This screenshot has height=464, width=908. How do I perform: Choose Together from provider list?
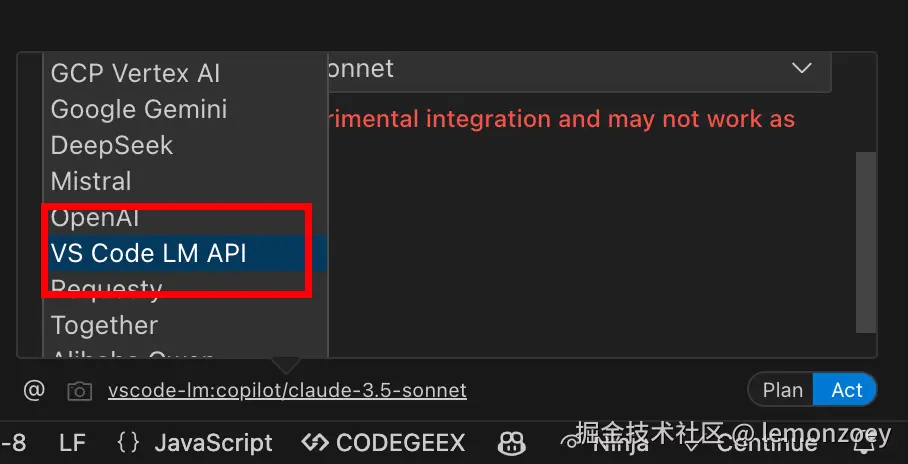104,325
